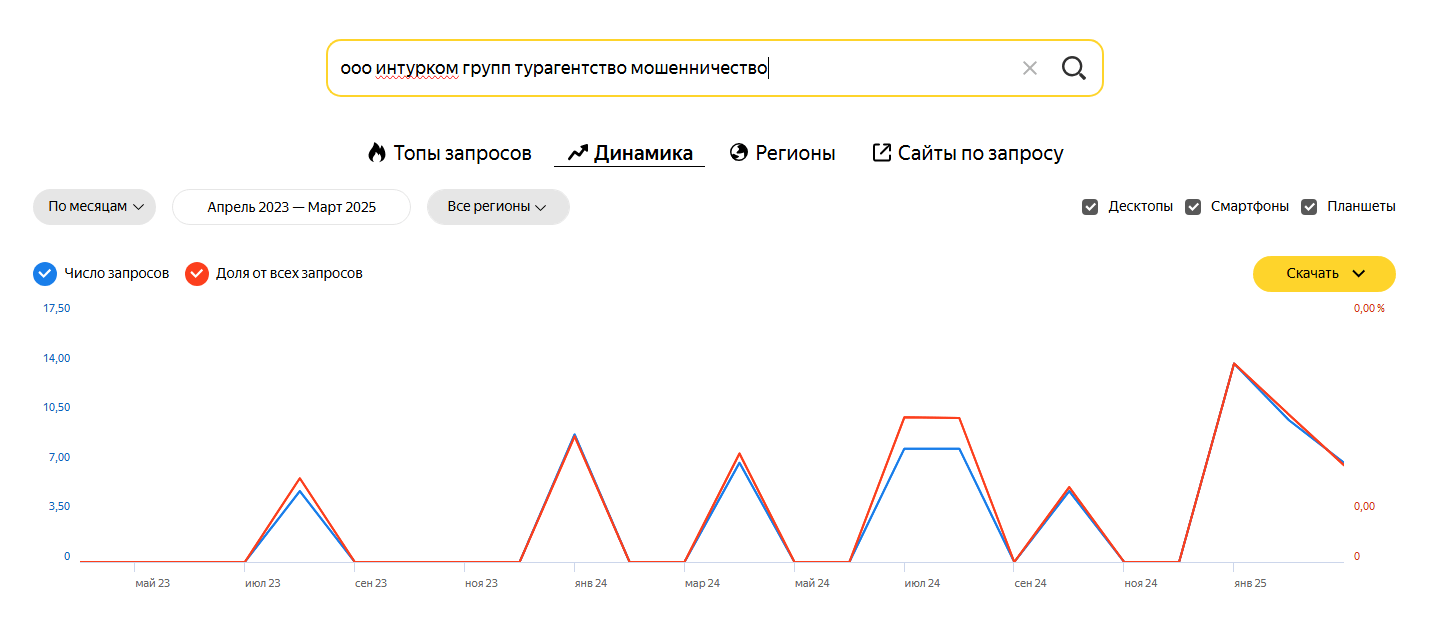Image resolution: width=1454 pixels, height=625 pixels.
Task: Switch to the Топы запросов tab
Action: [x=462, y=153]
